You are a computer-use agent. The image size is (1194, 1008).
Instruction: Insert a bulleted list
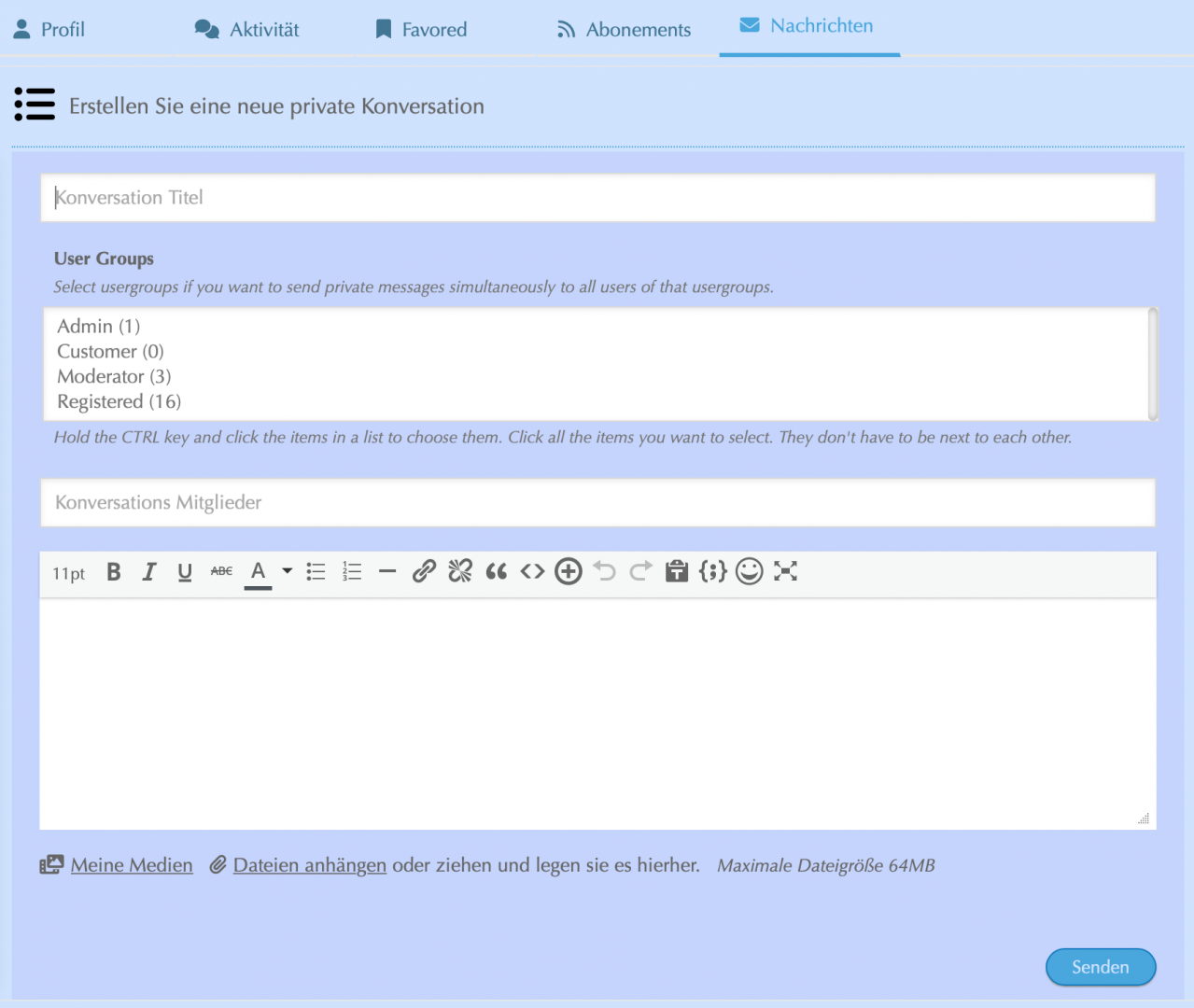coord(316,572)
